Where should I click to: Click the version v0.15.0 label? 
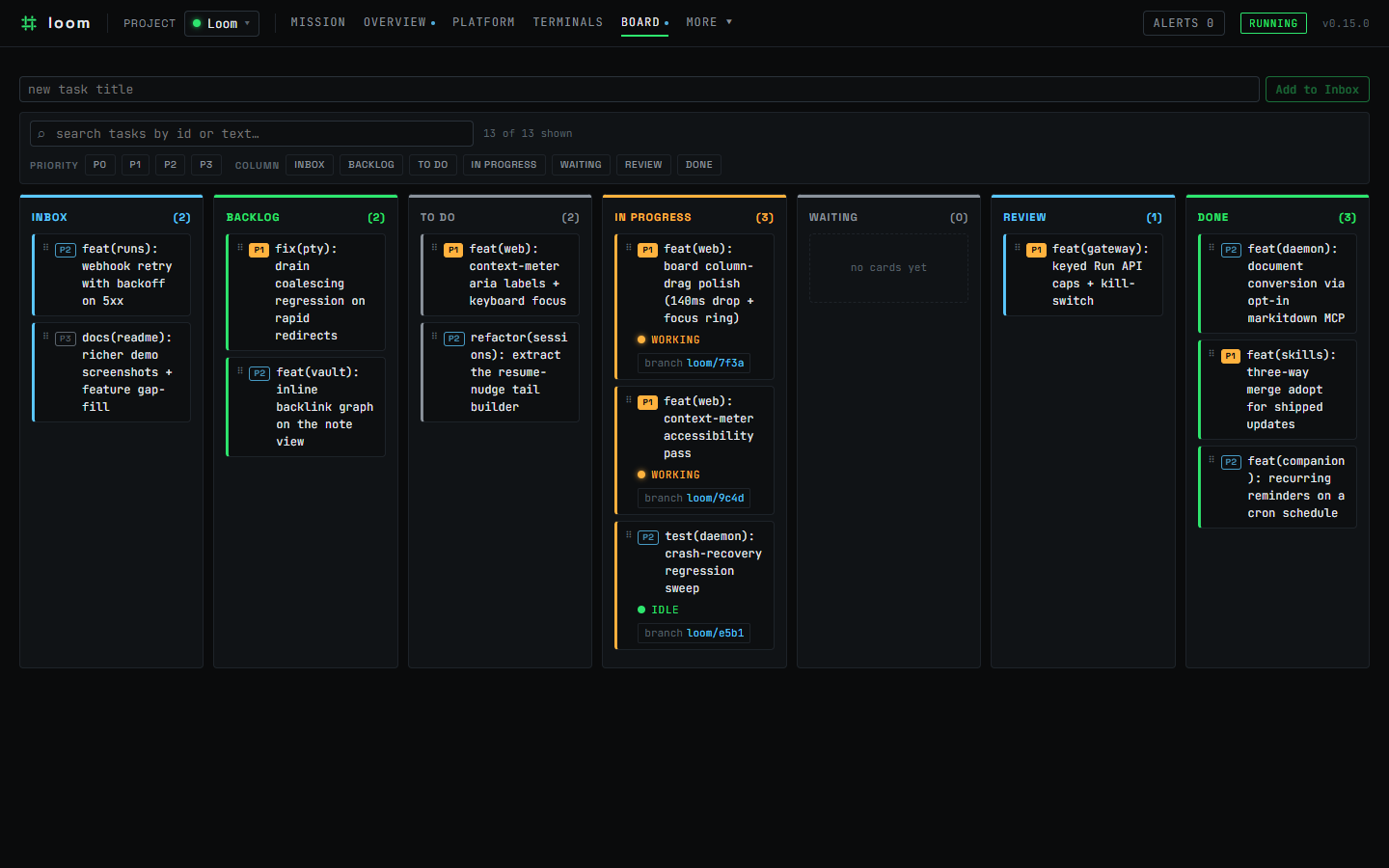pyautogui.click(x=1346, y=23)
